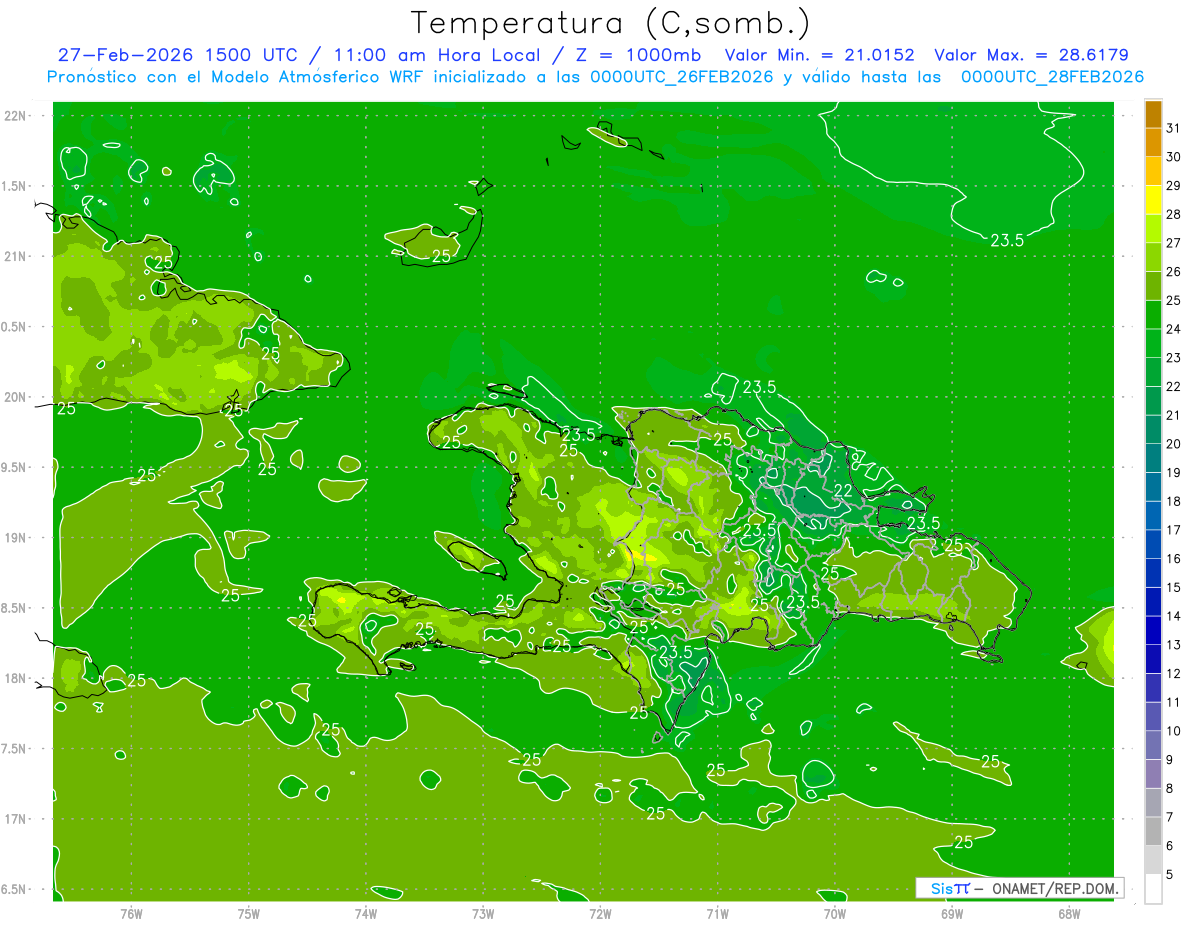Pick the orange swatch between 30 and 31
Viewport: 1200px width, 927px height.
click(x=1153, y=143)
